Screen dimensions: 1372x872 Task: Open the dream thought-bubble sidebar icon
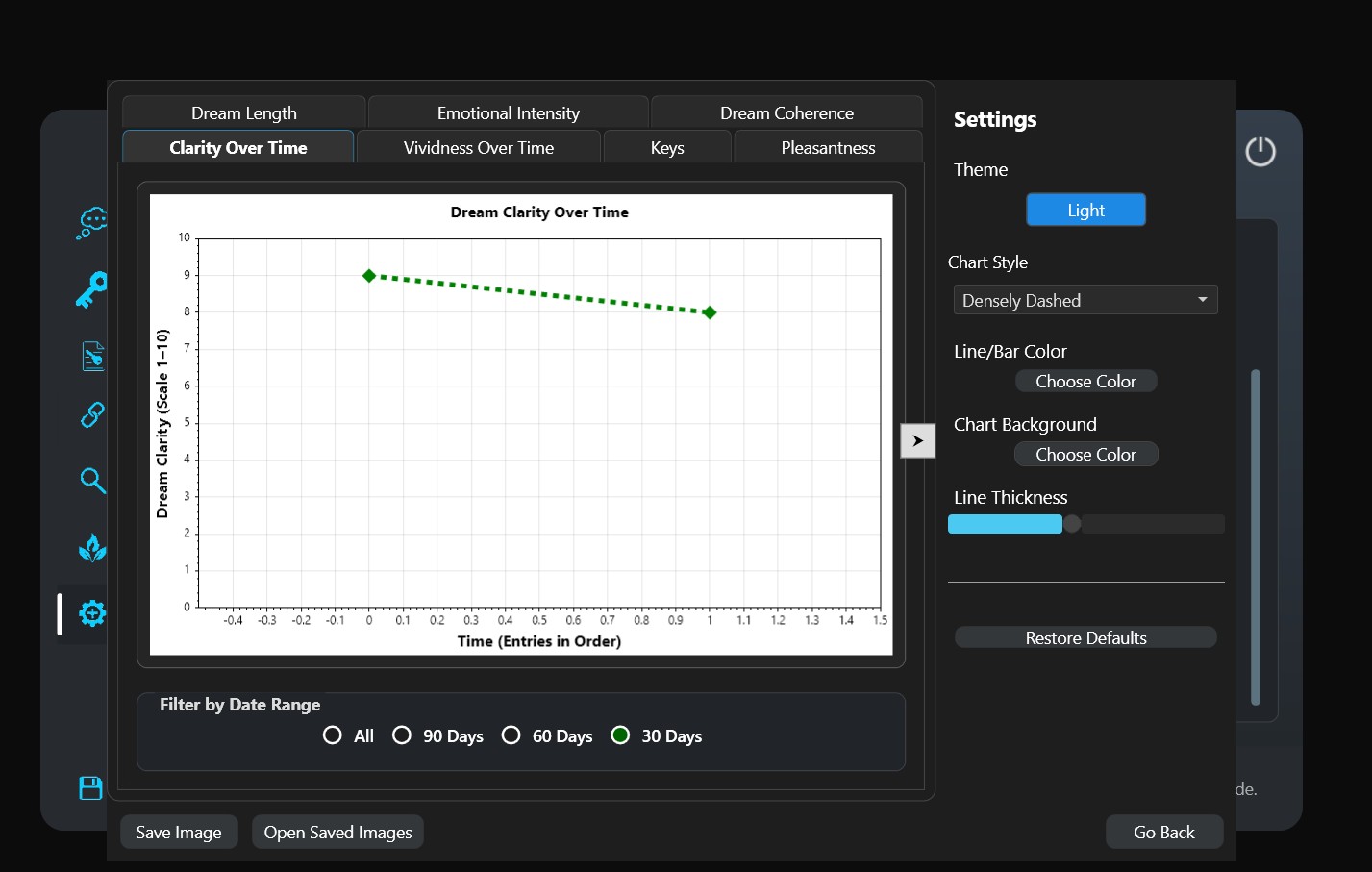coord(91,222)
